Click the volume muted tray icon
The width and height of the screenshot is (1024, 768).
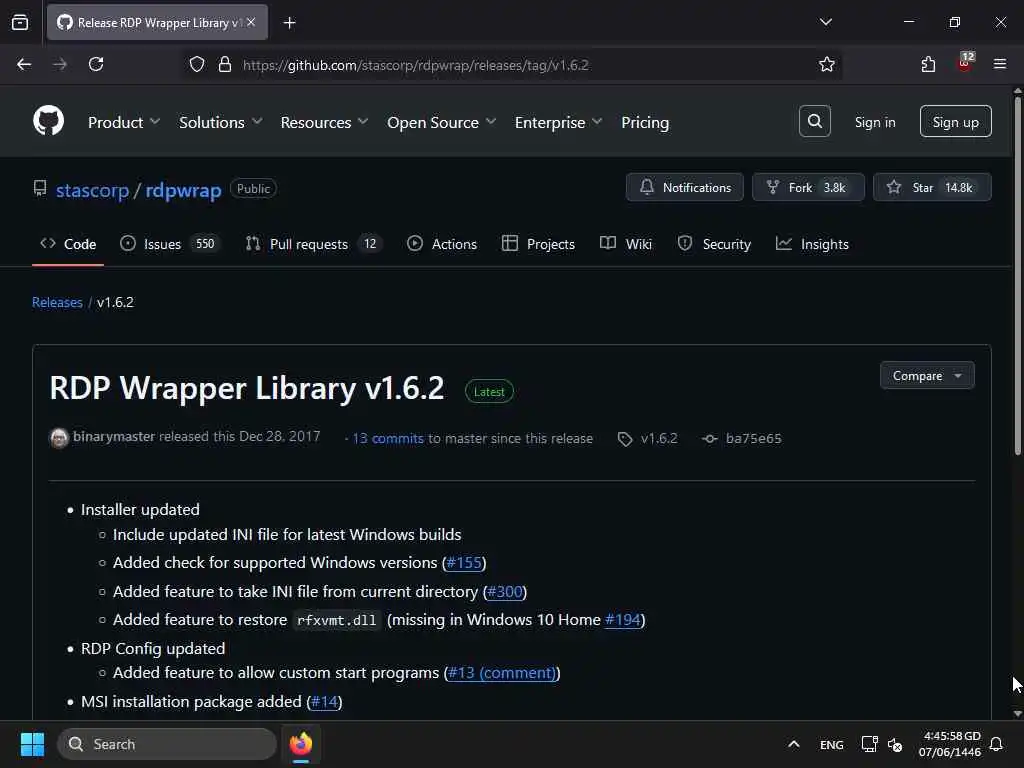tap(895, 744)
